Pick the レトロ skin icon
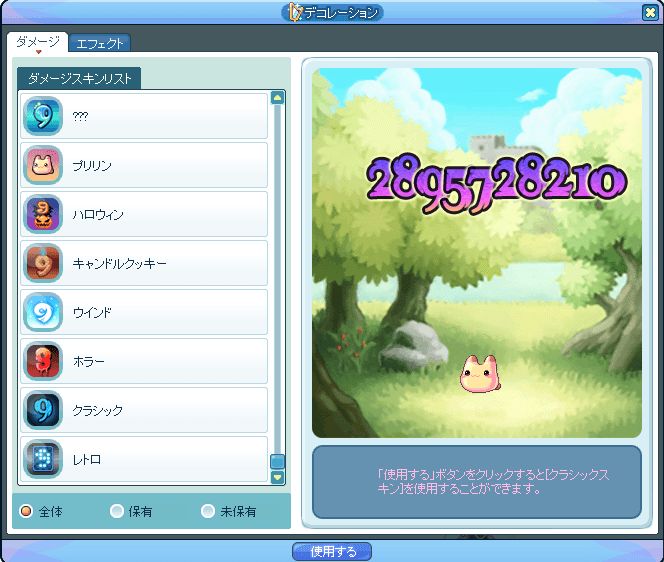 pos(43,459)
